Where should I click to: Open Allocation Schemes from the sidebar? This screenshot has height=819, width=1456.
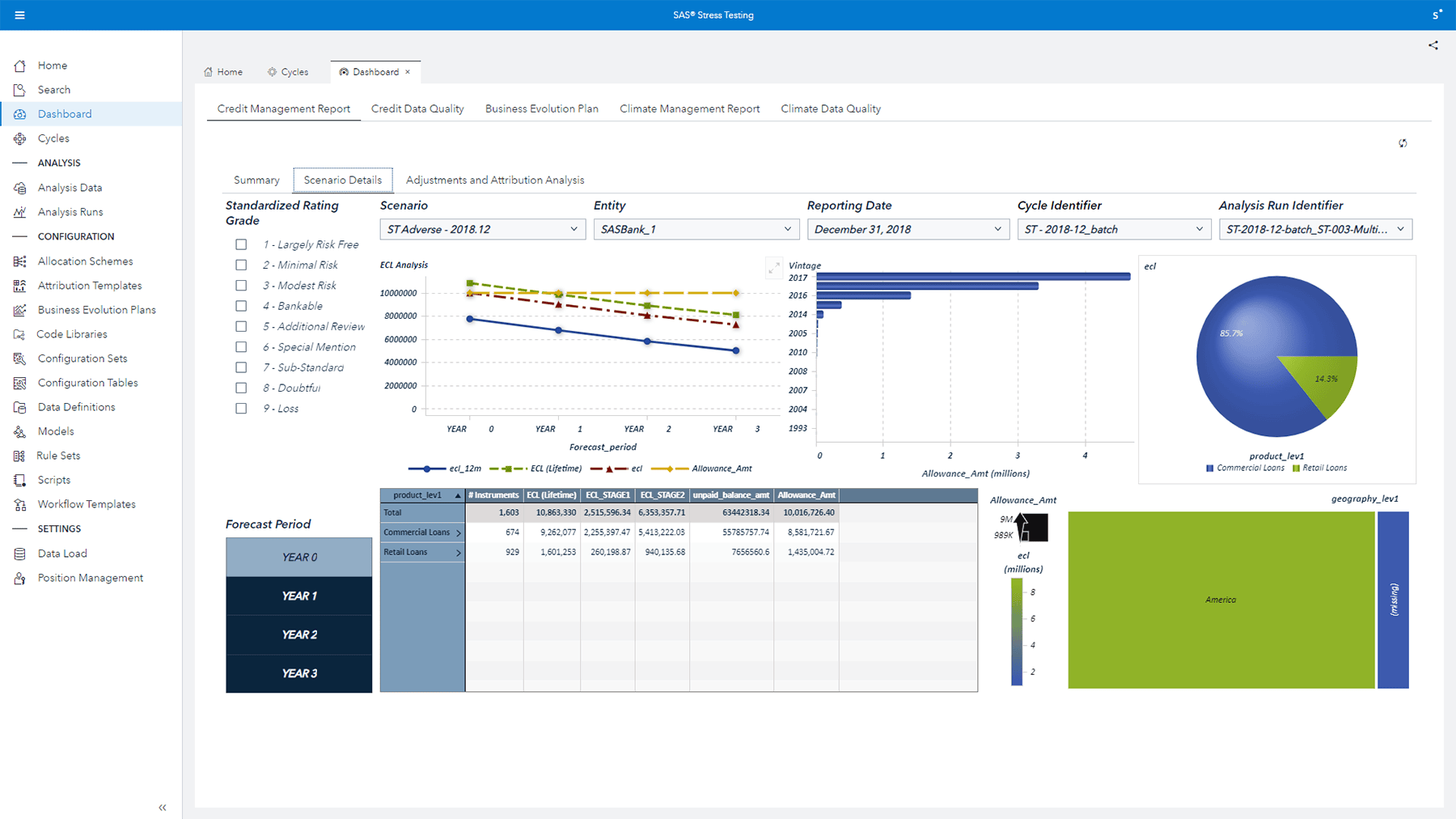85,261
